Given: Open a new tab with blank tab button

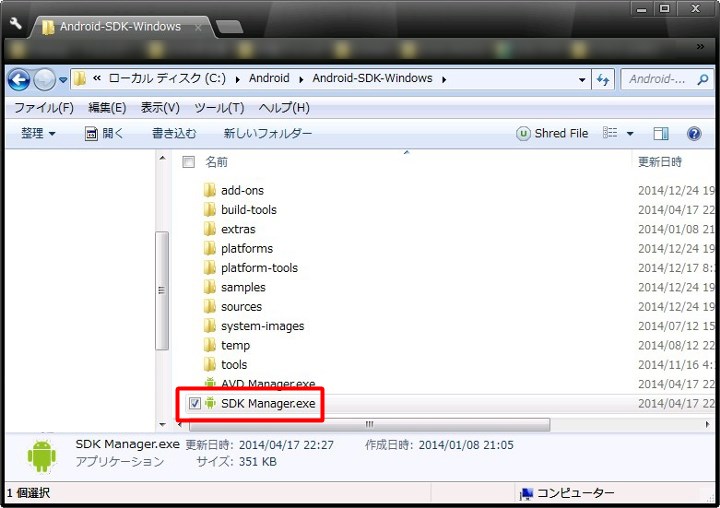Looking at the screenshot, I should [230, 27].
